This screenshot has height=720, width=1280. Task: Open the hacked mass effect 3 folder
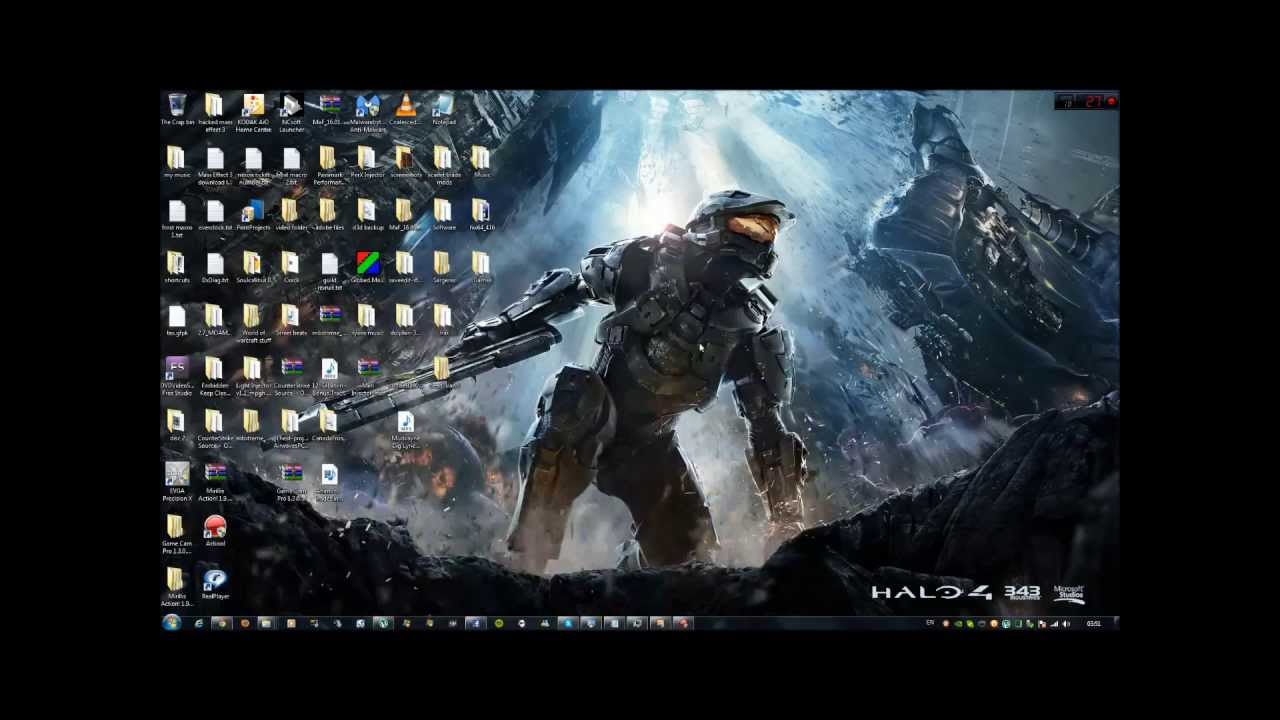(214, 110)
